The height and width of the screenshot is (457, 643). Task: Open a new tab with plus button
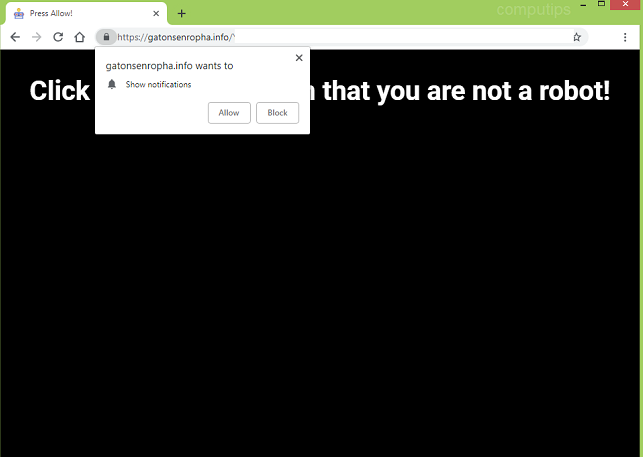(181, 14)
